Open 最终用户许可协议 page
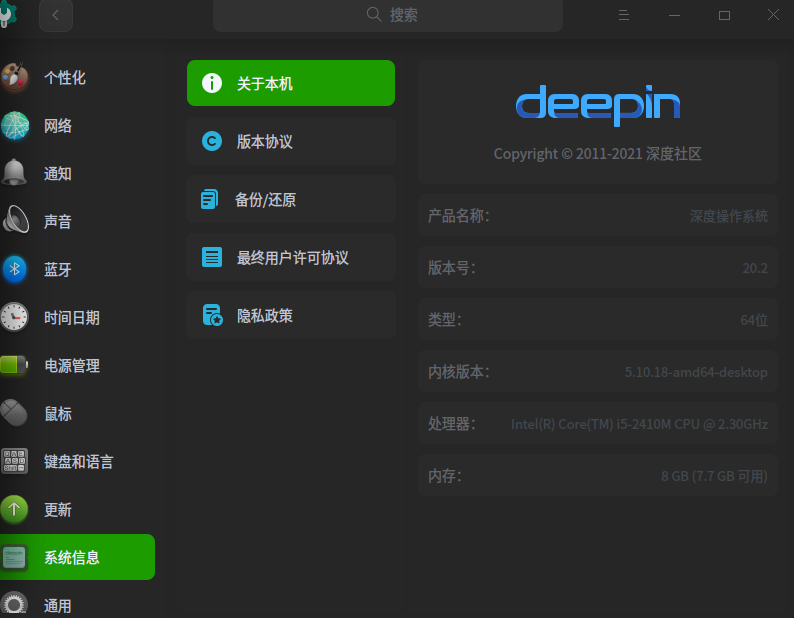This screenshot has width=794, height=618. coord(291,257)
